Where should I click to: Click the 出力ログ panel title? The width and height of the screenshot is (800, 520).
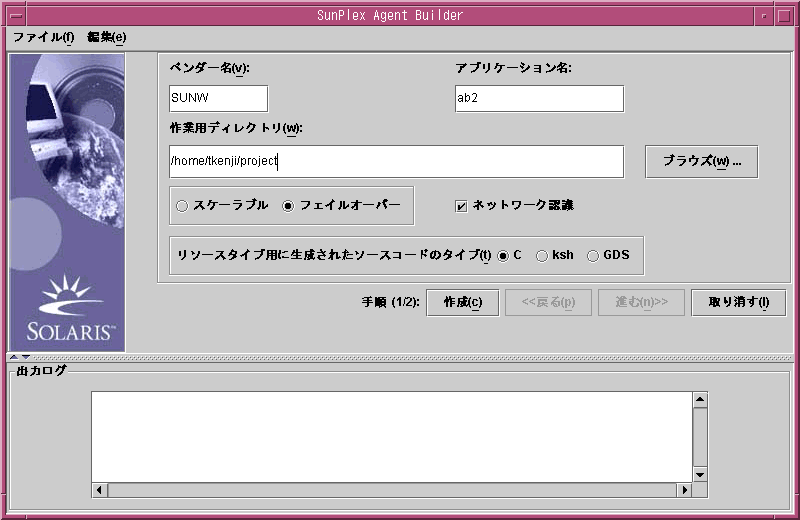[x=41, y=371]
